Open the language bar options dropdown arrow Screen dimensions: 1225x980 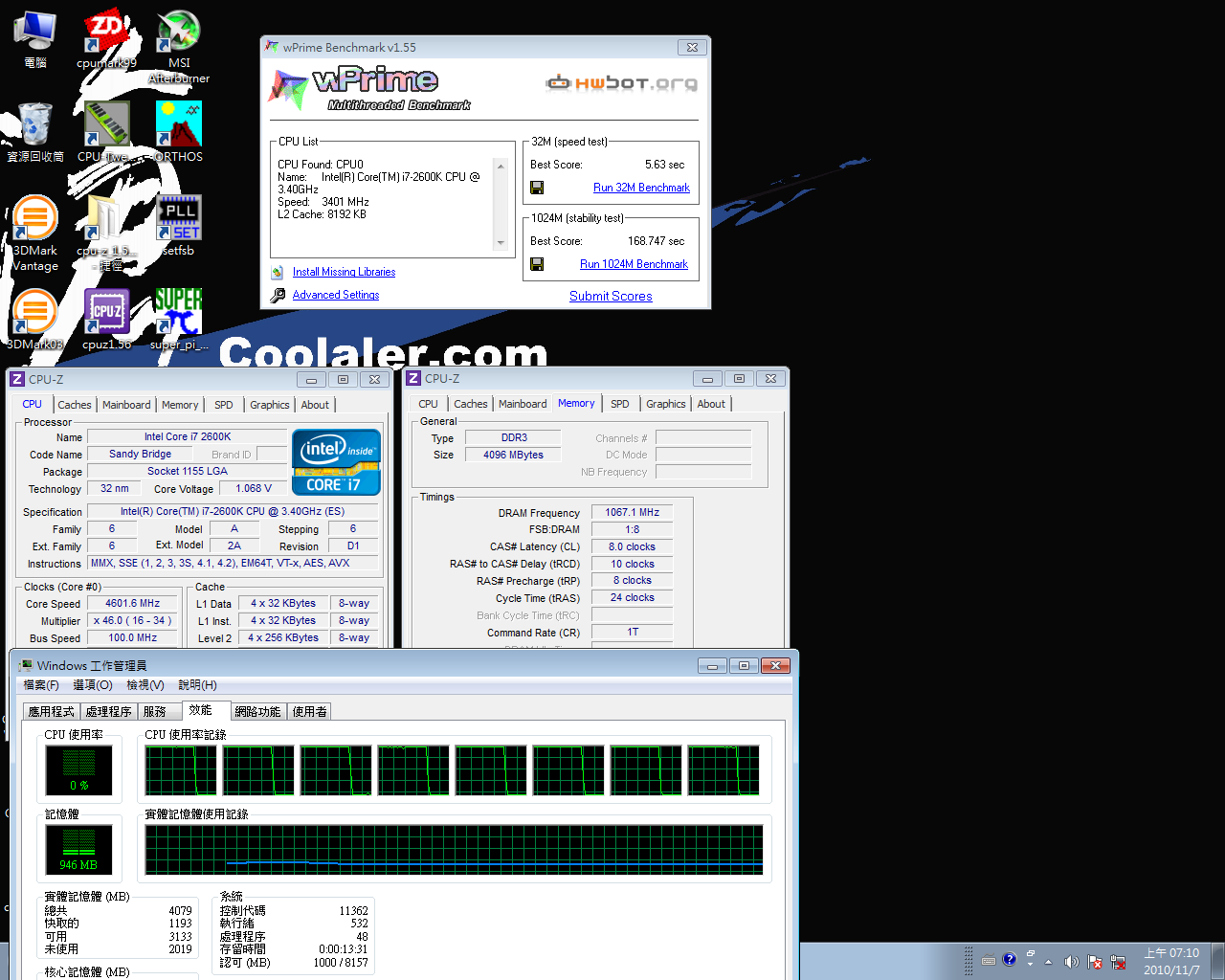[1030, 964]
